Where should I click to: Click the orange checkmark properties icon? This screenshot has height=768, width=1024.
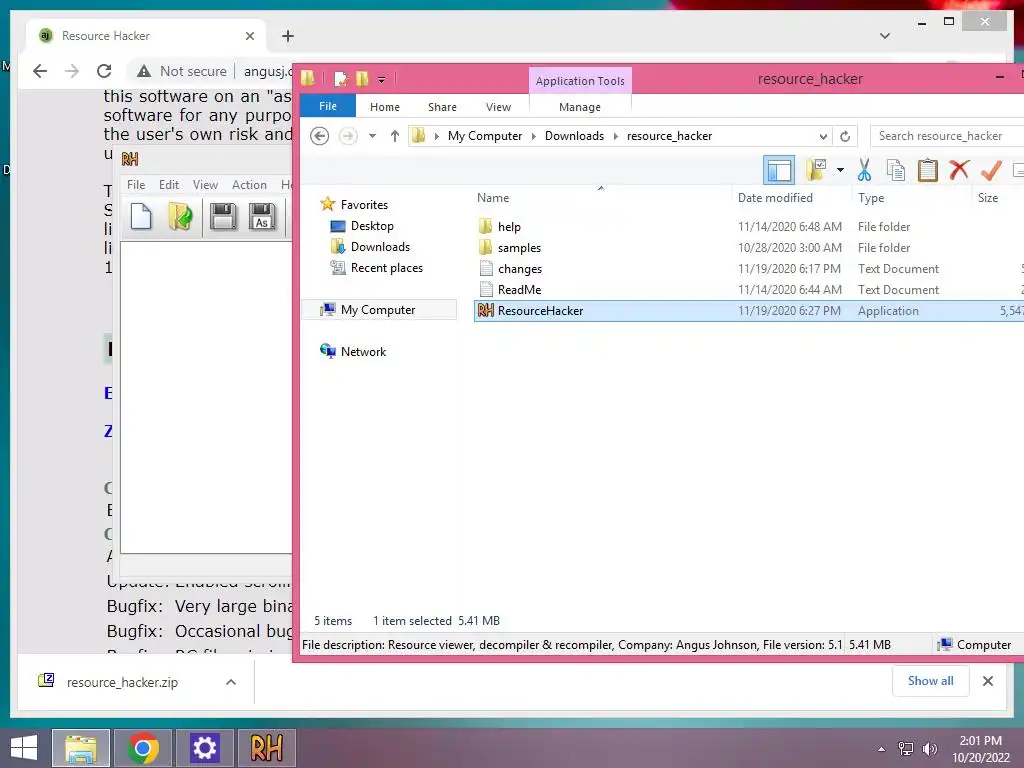[x=991, y=170]
